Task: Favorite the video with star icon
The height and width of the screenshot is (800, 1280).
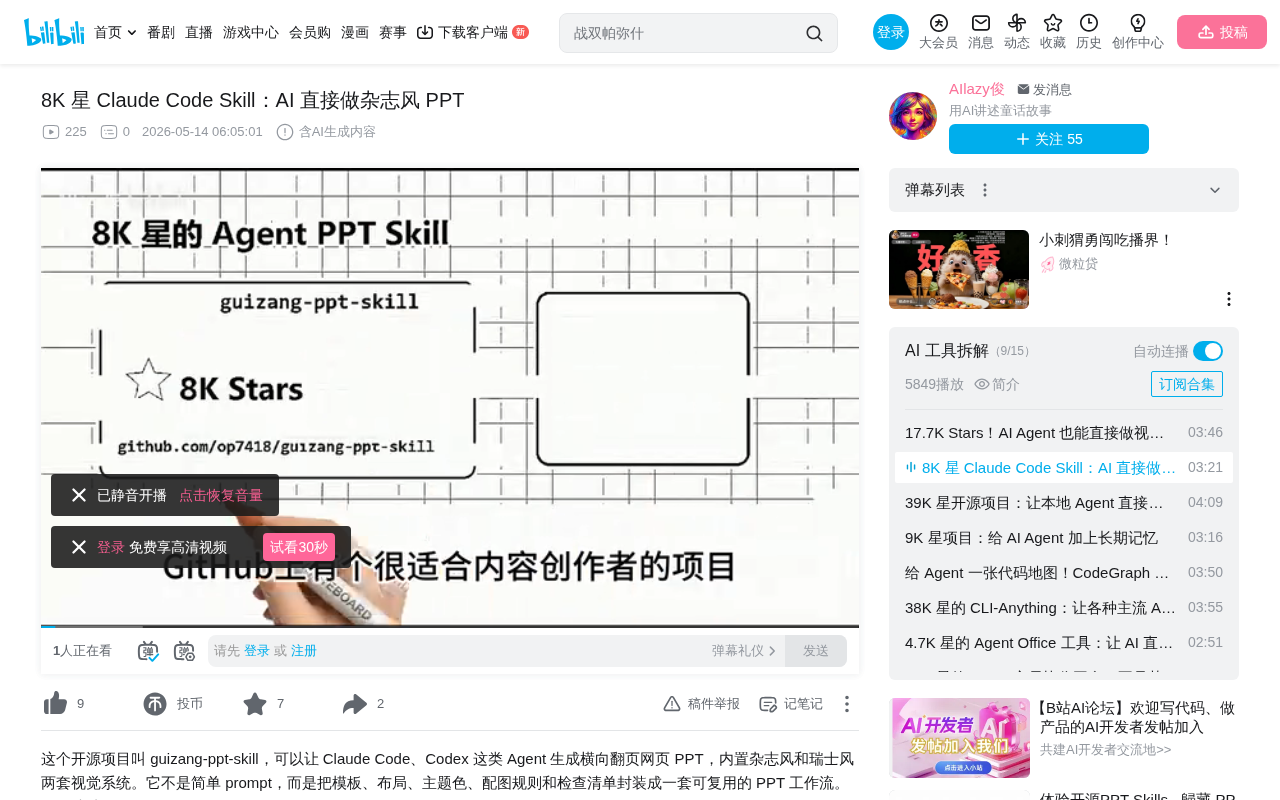Action: 255,704
